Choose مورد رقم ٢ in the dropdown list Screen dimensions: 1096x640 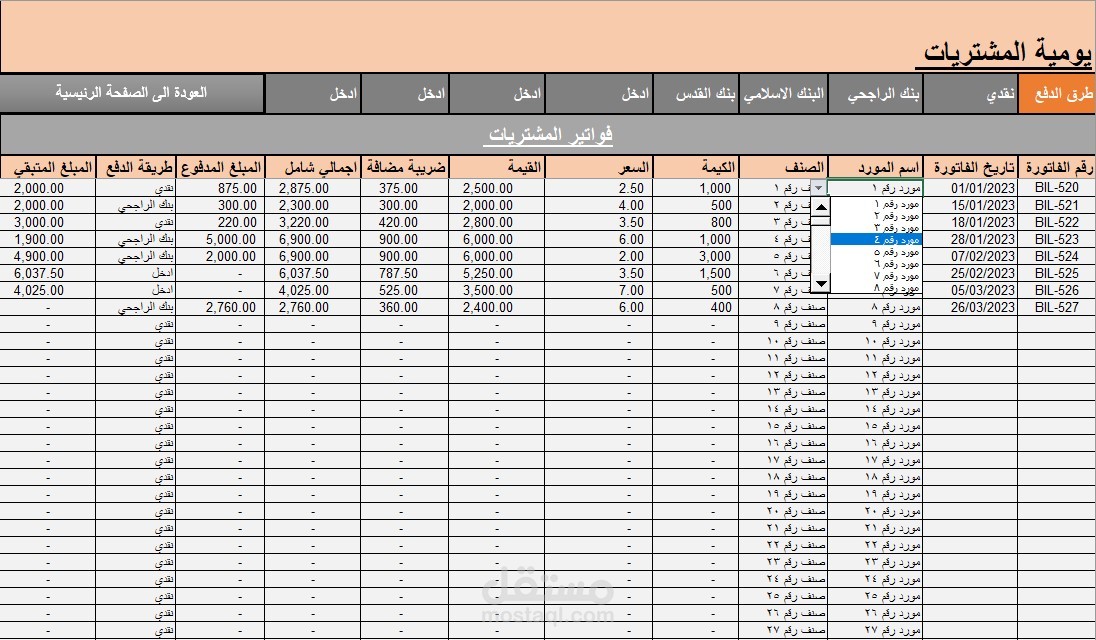coord(876,216)
